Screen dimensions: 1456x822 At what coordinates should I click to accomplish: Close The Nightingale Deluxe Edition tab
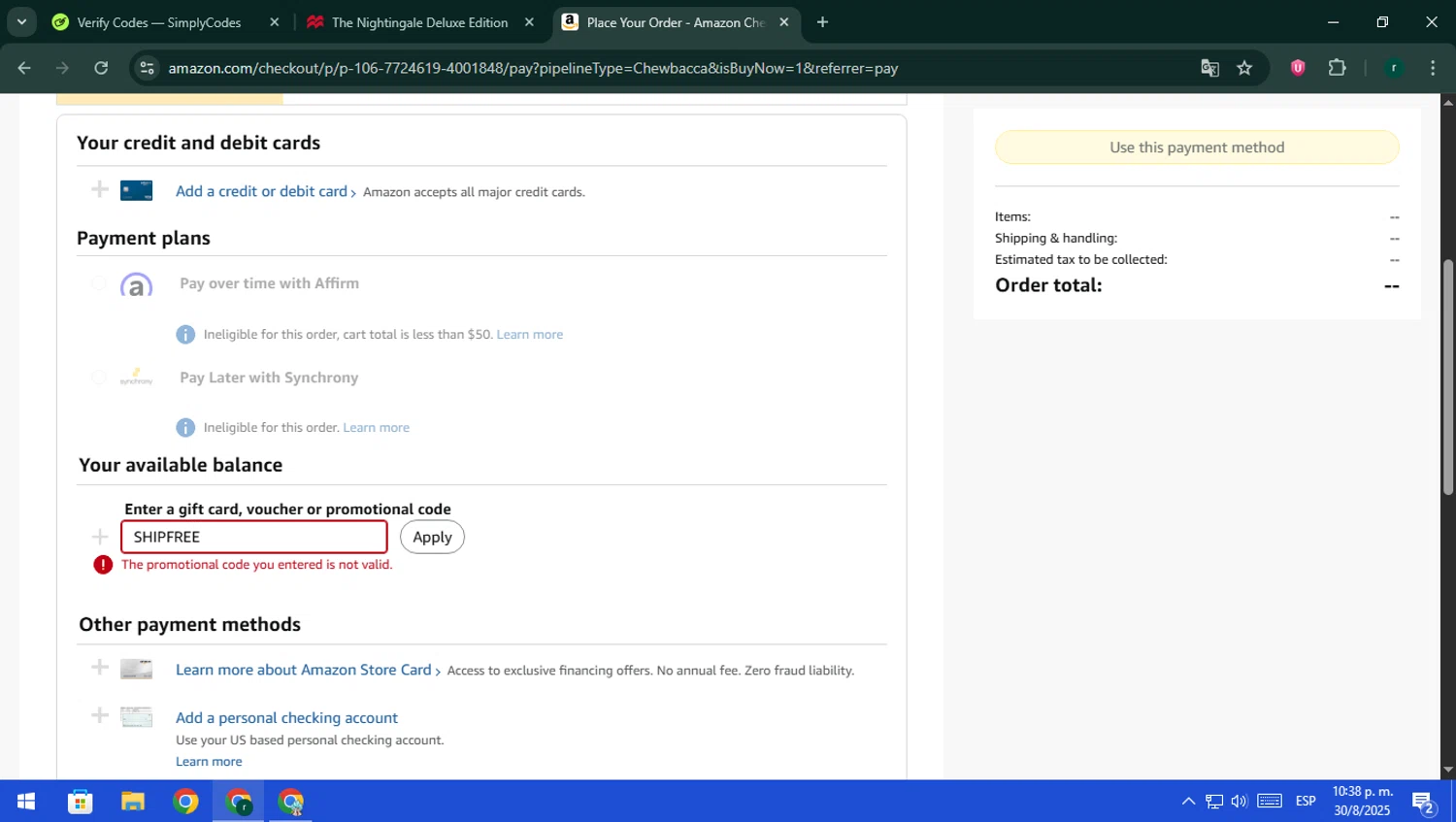point(529,22)
